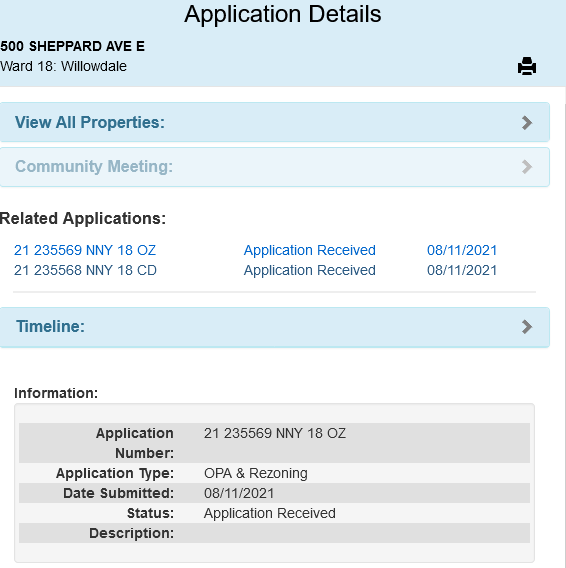The width and height of the screenshot is (566, 568).
Task: Expand the Timeline section header
Action: pos(275,327)
